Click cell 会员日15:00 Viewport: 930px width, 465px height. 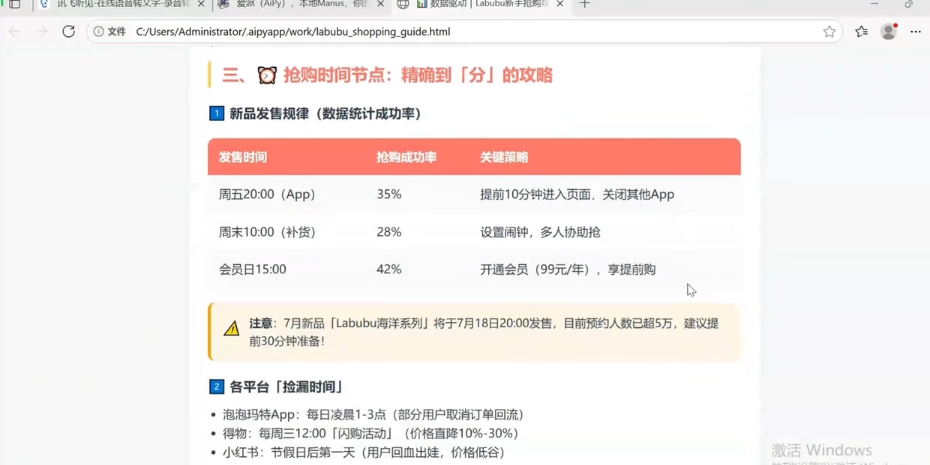(x=253, y=269)
